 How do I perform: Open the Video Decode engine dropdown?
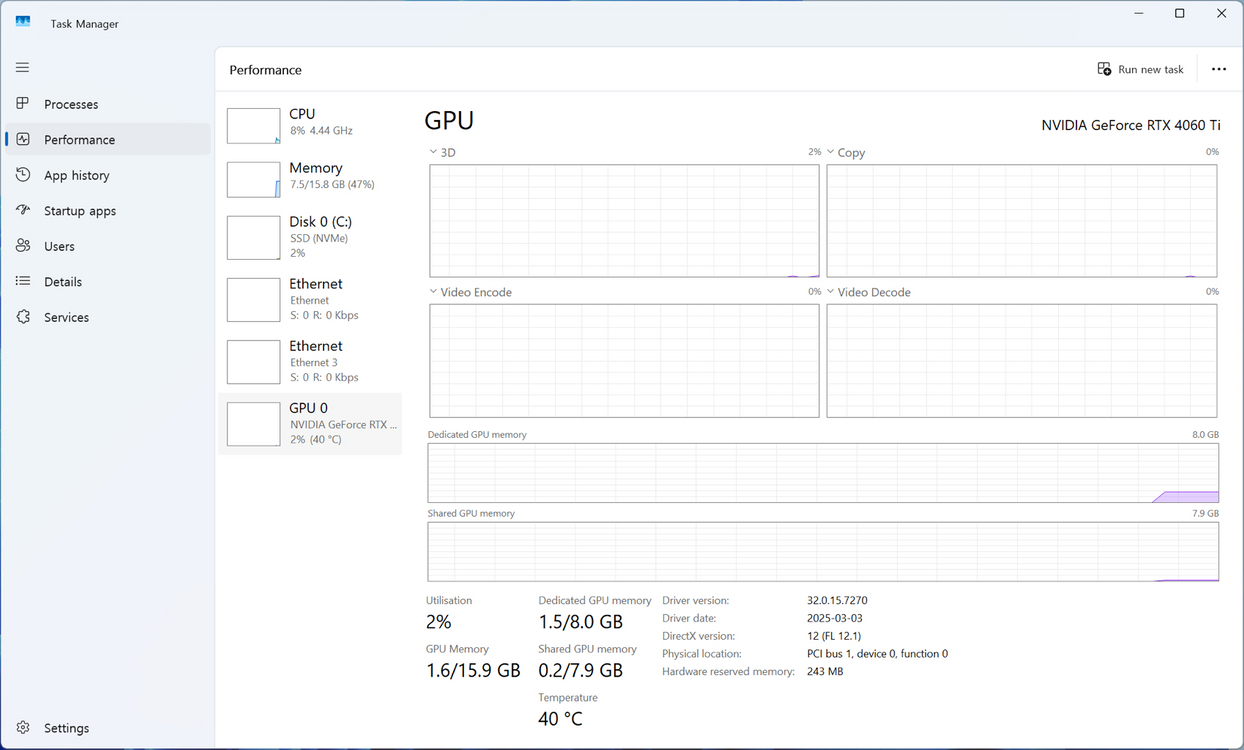coord(831,292)
